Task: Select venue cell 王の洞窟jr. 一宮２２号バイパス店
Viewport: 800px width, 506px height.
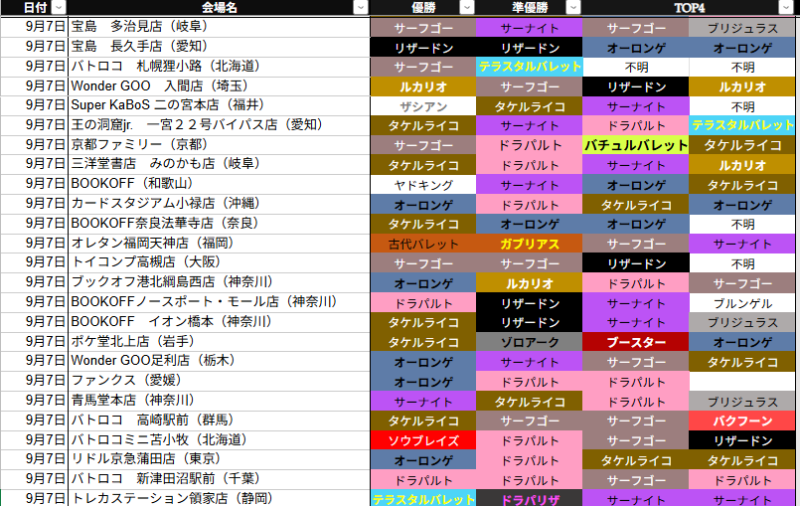Action: point(219,125)
